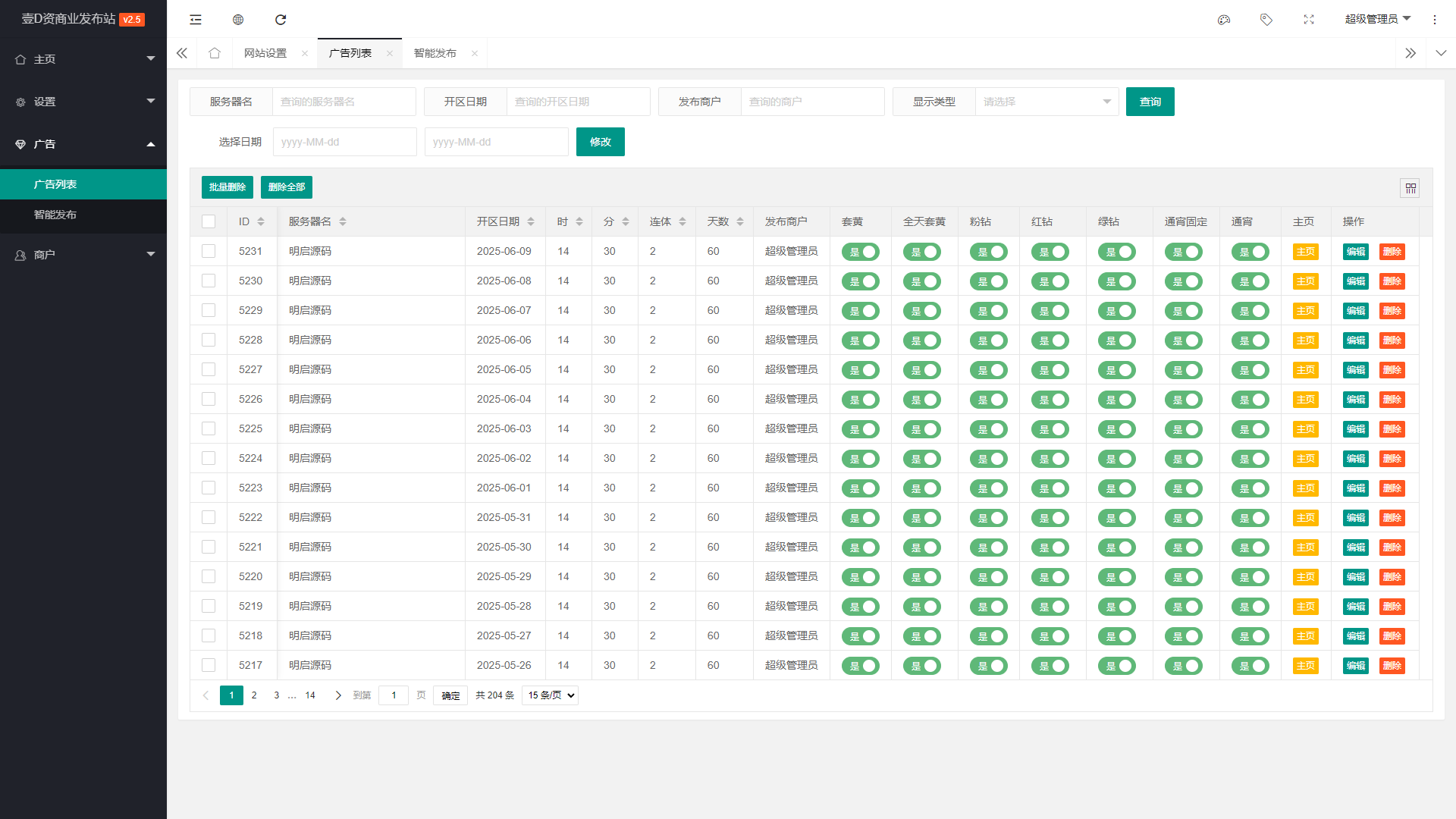The width and height of the screenshot is (1456, 819).
Task: Click the globe language icon
Action: [237, 19]
